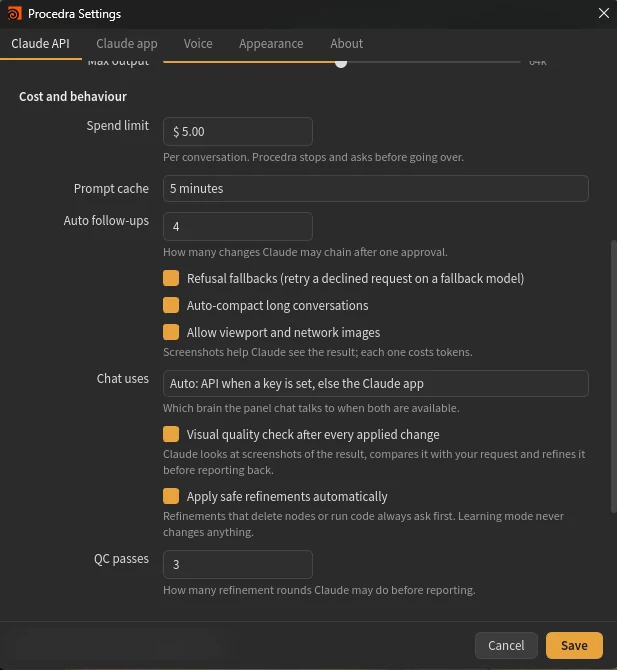Click the Cancel button
The height and width of the screenshot is (670, 617).
tap(506, 645)
